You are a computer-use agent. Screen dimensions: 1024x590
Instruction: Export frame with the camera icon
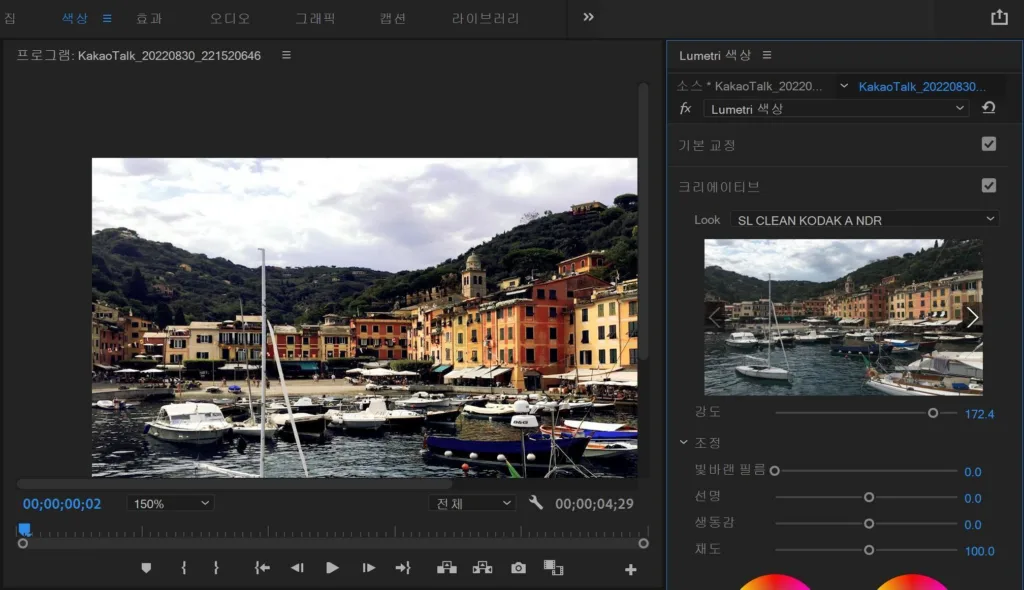click(x=519, y=568)
